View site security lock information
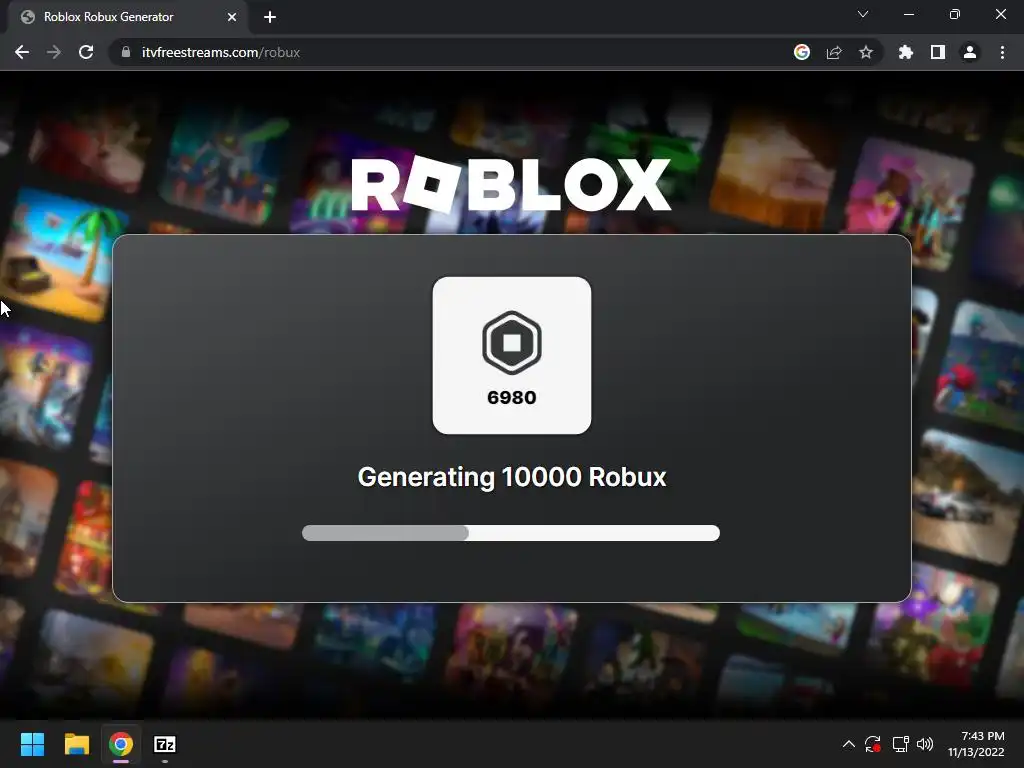This screenshot has height=768, width=1024. (126, 52)
